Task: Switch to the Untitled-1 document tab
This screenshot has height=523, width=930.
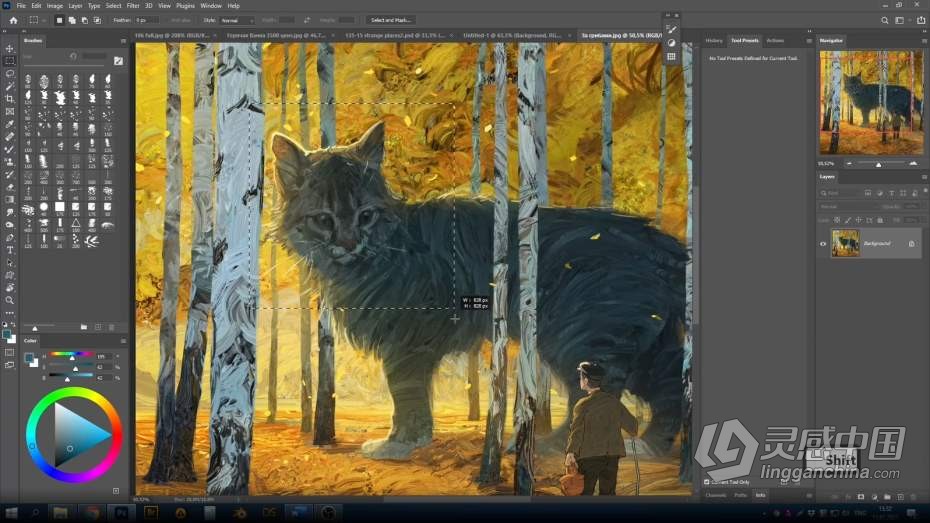Action: tap(512, 36)
